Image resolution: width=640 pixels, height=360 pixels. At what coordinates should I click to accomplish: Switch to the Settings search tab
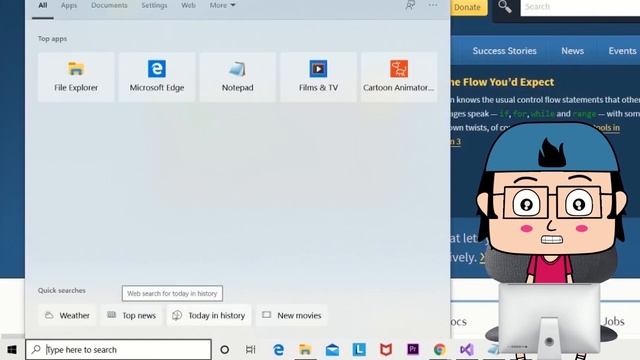[x=154, y=6]
